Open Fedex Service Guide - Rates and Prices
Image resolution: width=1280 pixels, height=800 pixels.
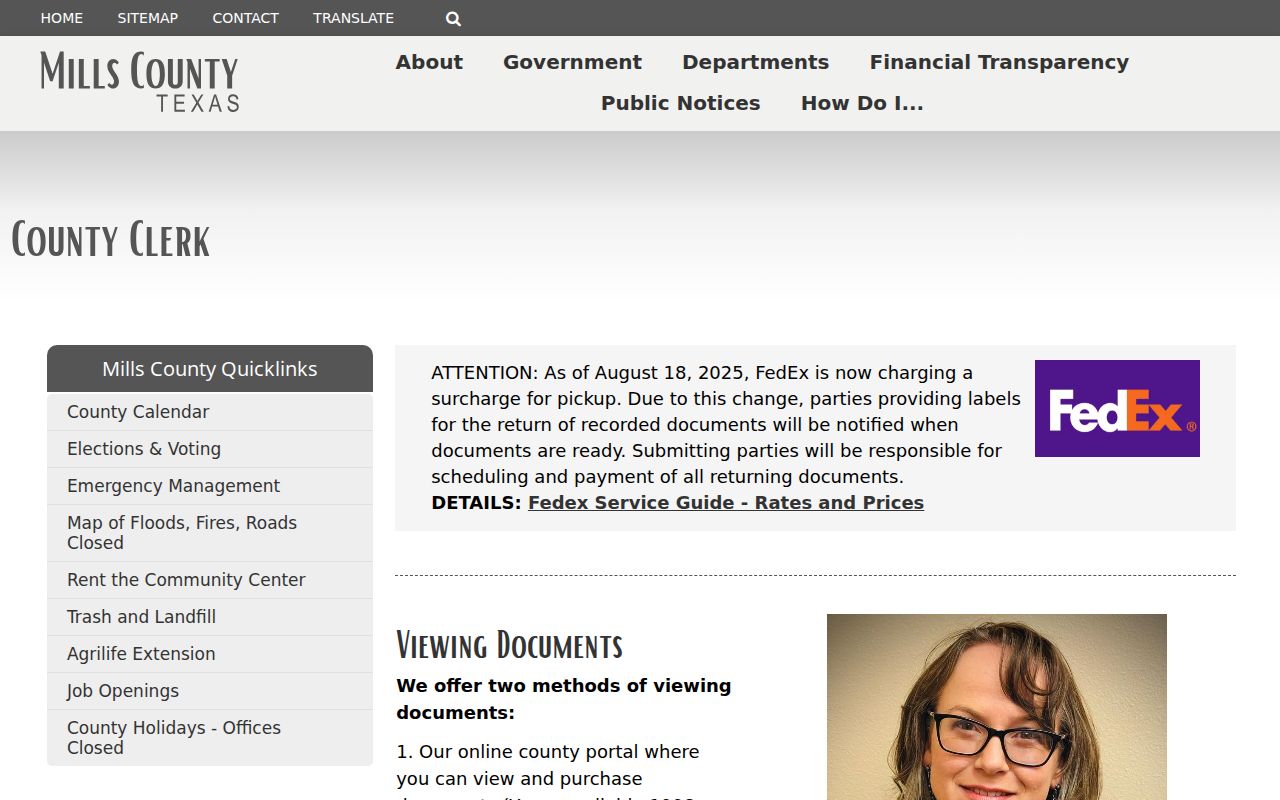[726, 503]
